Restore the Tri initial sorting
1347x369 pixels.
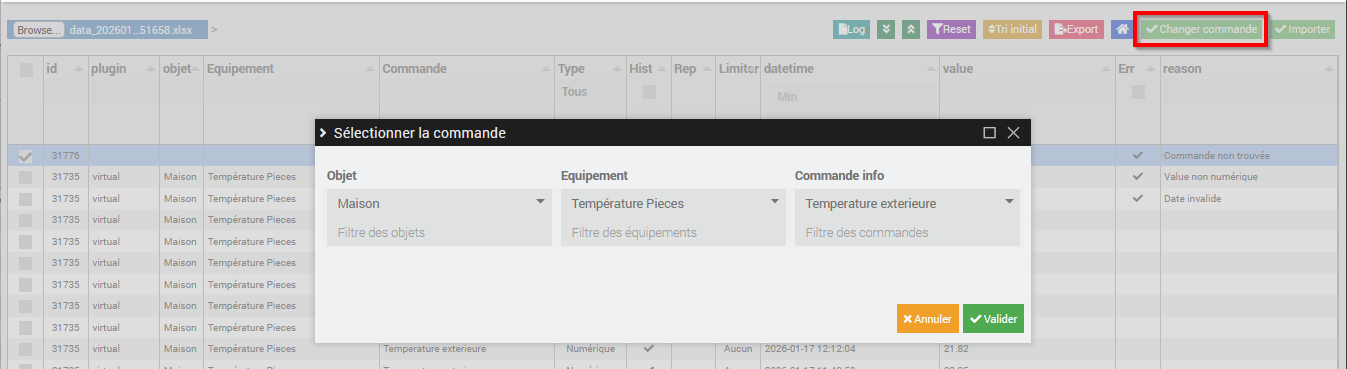tap(1012, 30)
